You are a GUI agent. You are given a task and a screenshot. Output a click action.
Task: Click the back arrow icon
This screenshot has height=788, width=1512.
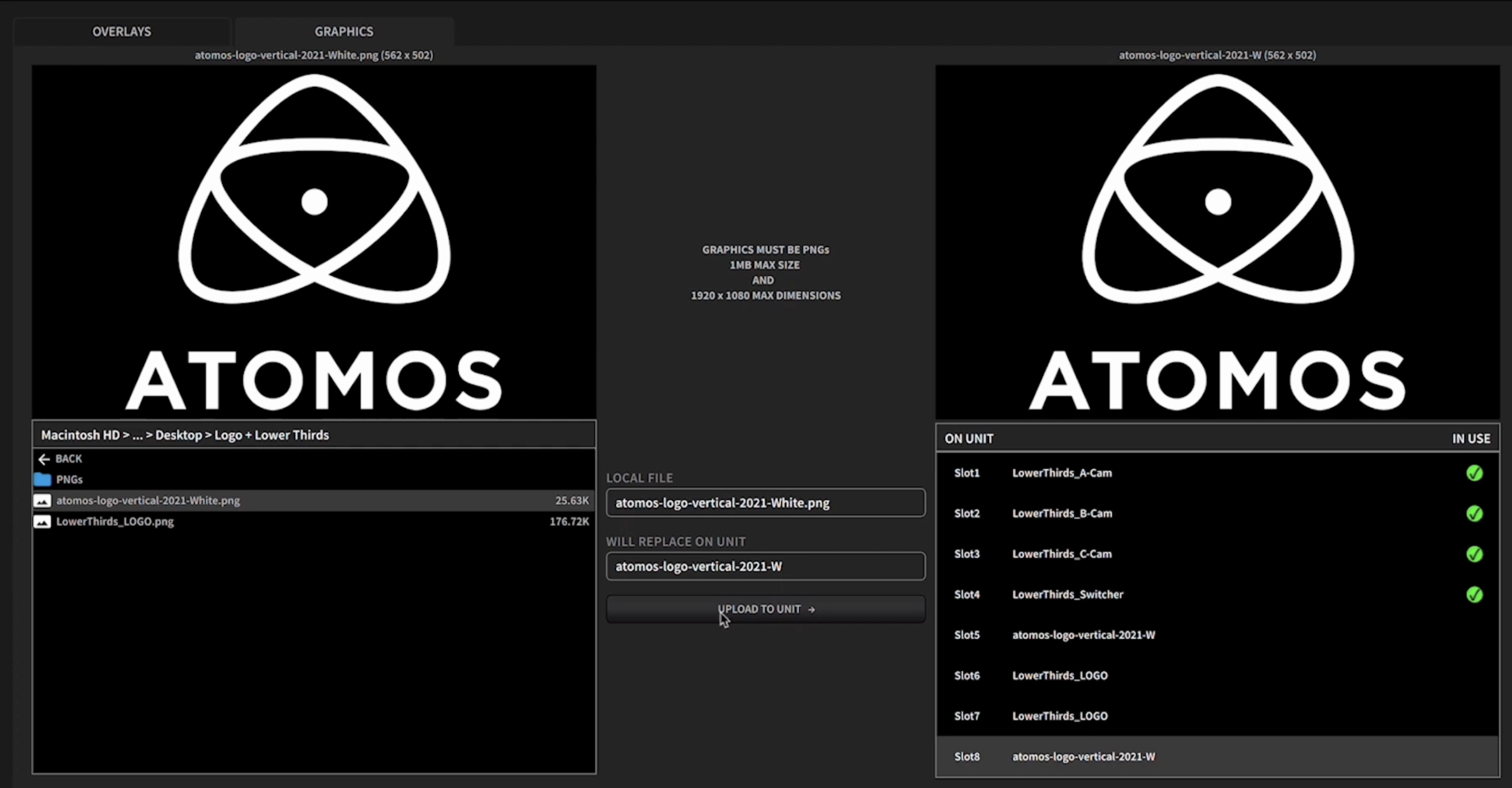tap(44, 459)
